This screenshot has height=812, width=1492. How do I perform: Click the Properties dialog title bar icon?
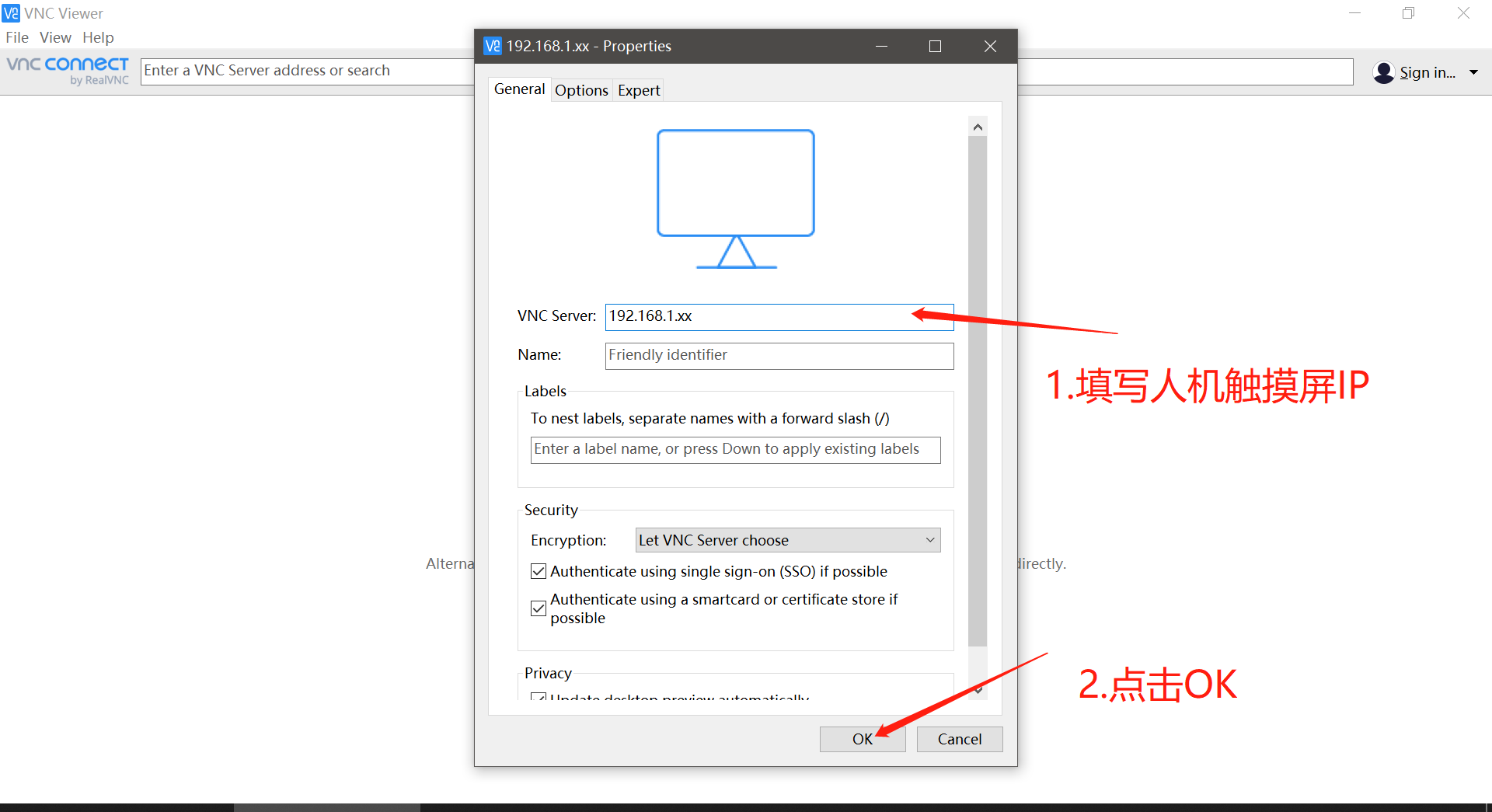pyautogui.click(x=493, y=46)
